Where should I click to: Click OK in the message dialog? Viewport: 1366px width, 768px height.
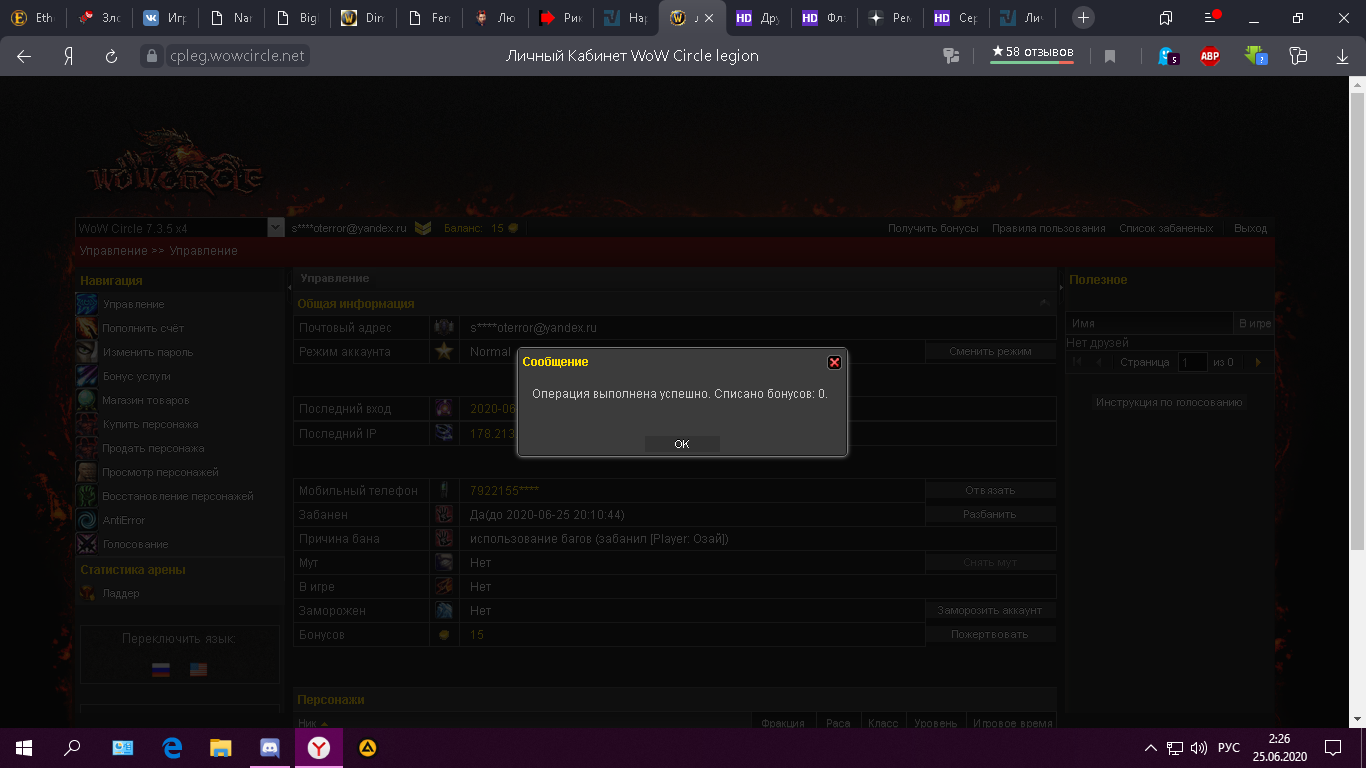(x=681, y=444)
